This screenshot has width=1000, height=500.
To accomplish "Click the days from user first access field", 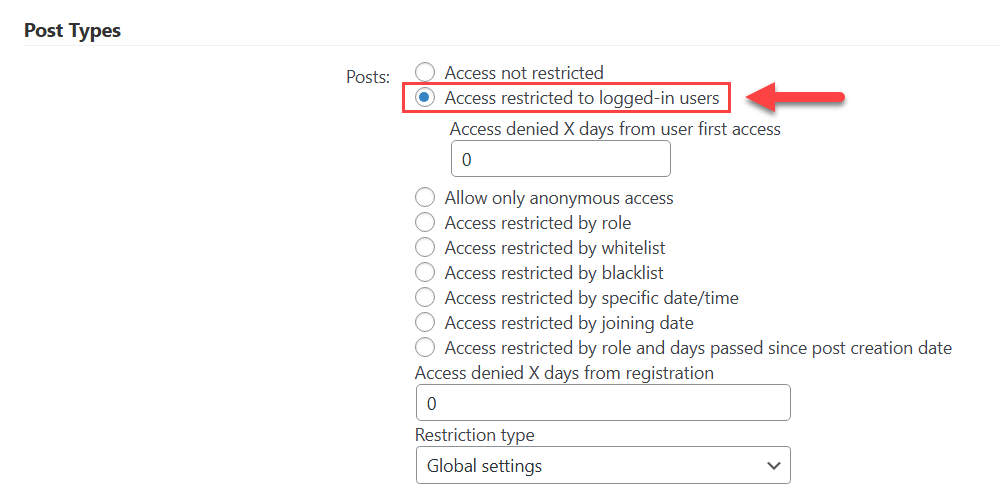I will 561,159.
